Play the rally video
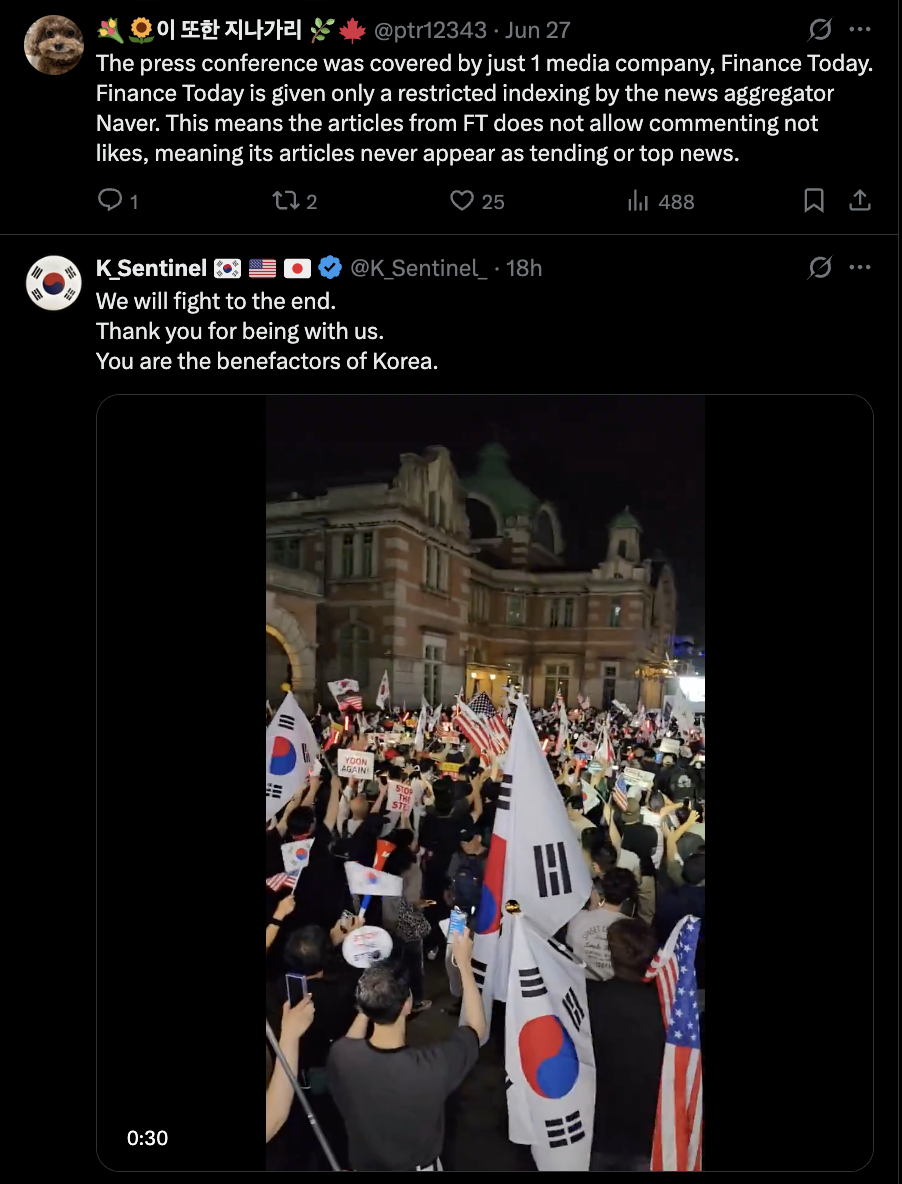902x1184 pixels. pos(485,782)
